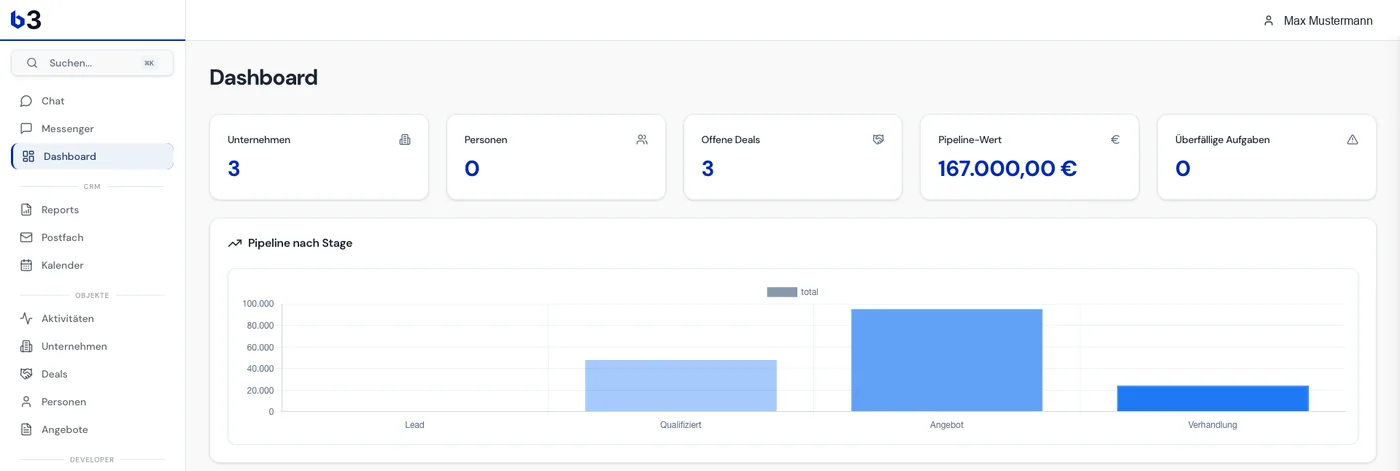Click the ⌘K shortcut badge

coord(149,63)
